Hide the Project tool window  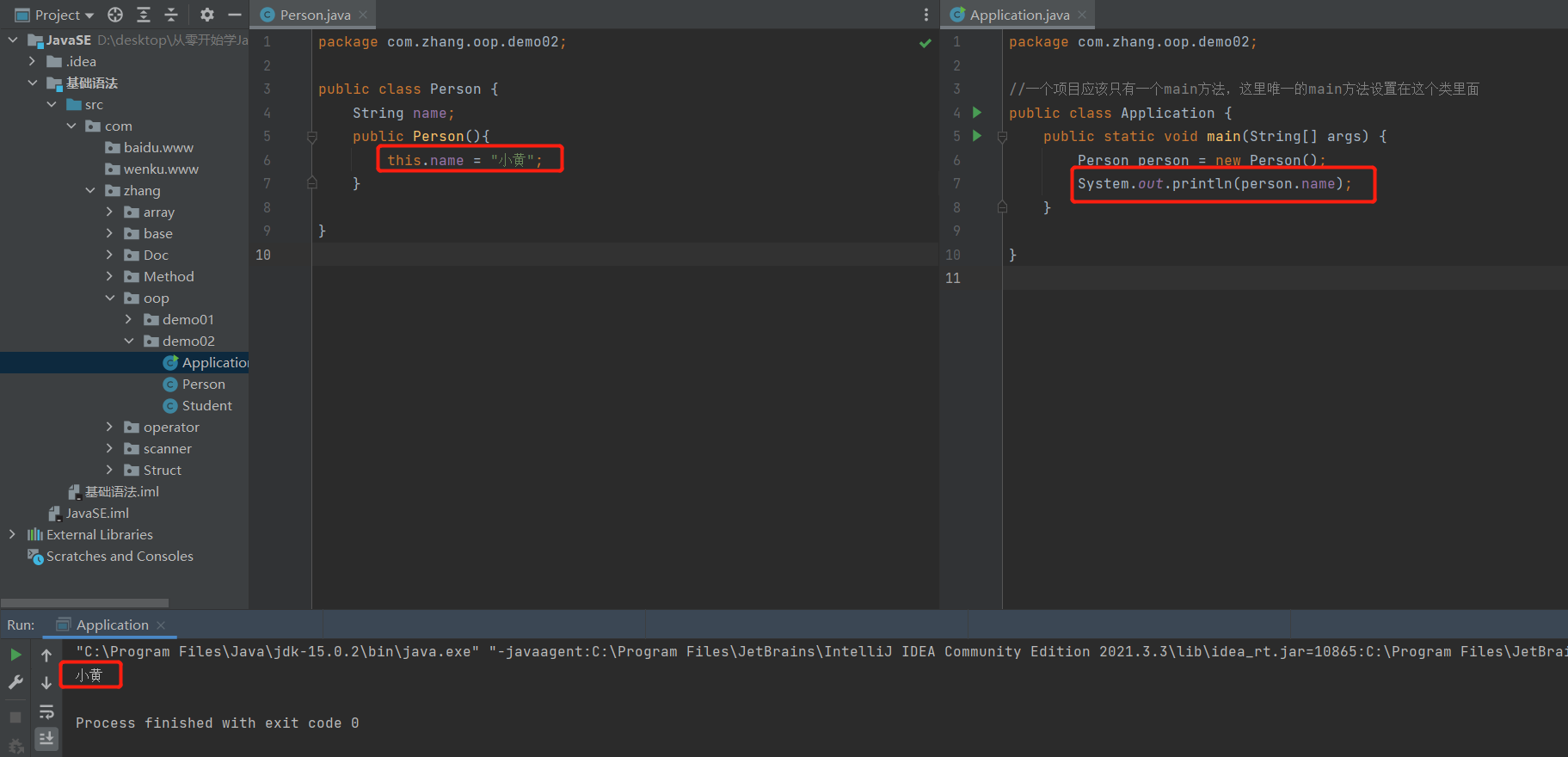tap(234, 15)
